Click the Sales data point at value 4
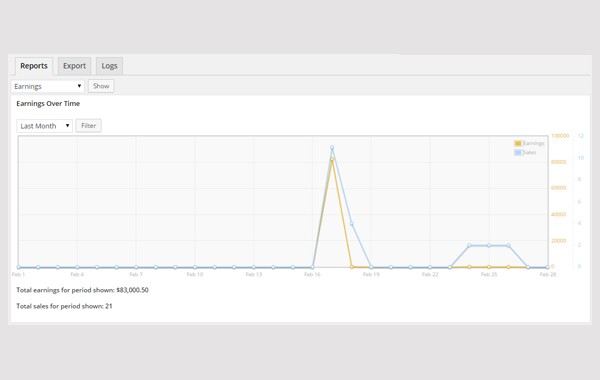This screenshot has height=380, width=600. pos(352,223)
